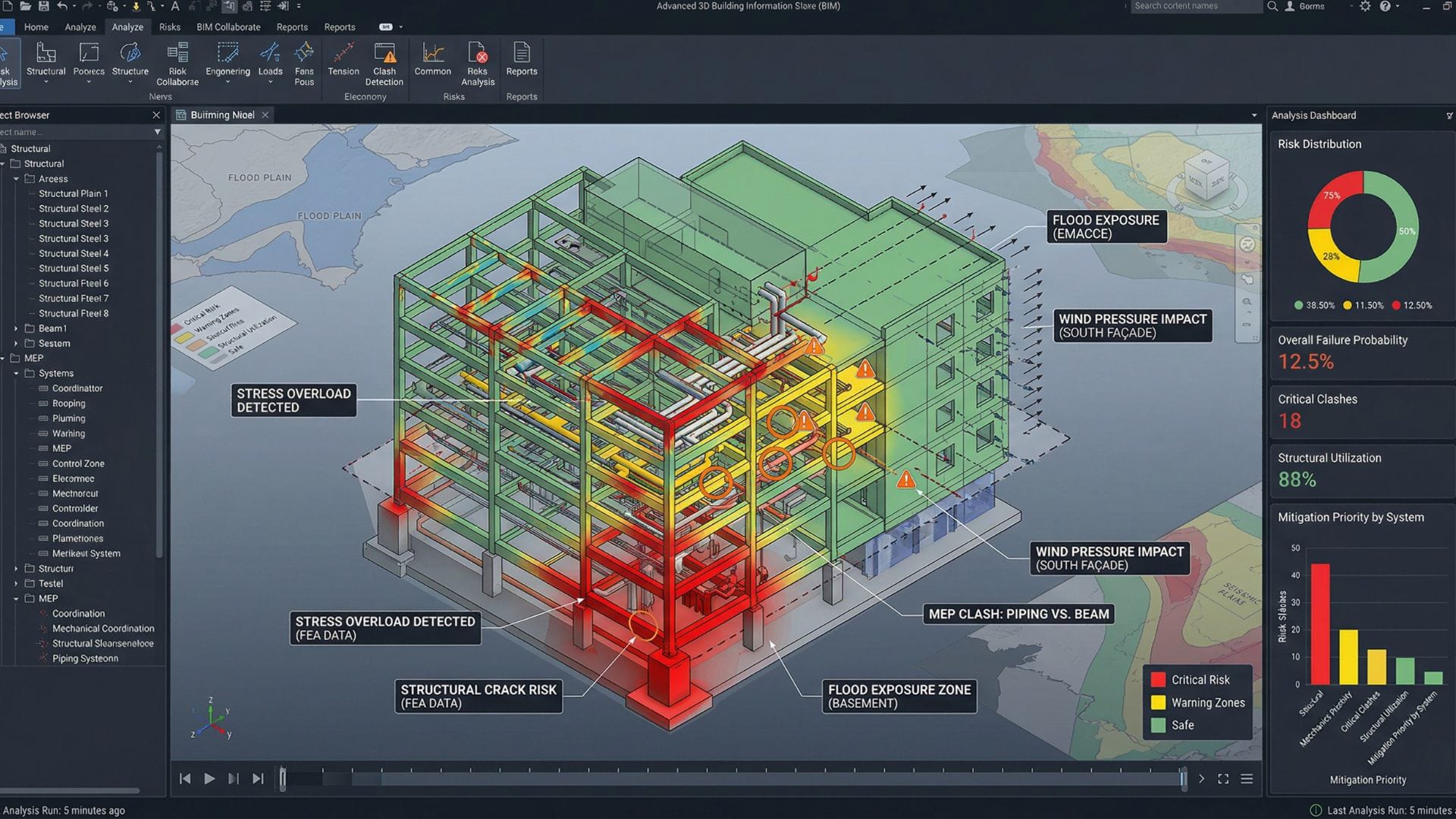Screen dimensions: 1456x819
Task: Click the zoom icon in viewport navigation bar
Action: coord(1247,302)
